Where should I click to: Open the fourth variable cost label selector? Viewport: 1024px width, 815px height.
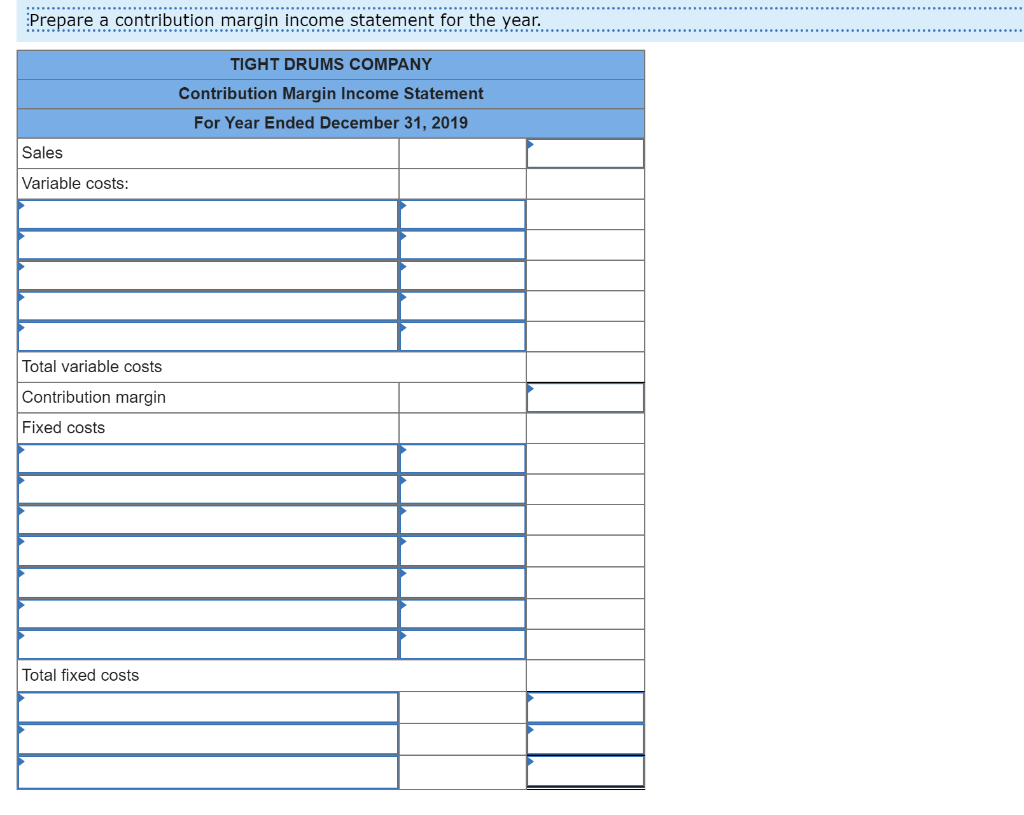pyautogui.click(x=207, y=306)
